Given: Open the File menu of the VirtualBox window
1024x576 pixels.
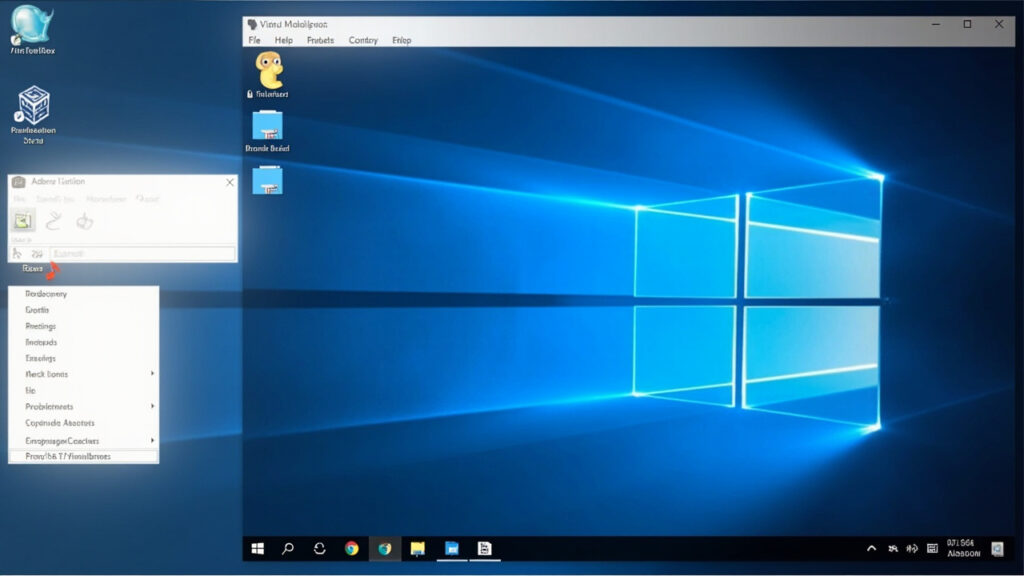Looking at the screenshot, I should click(254, 40).
